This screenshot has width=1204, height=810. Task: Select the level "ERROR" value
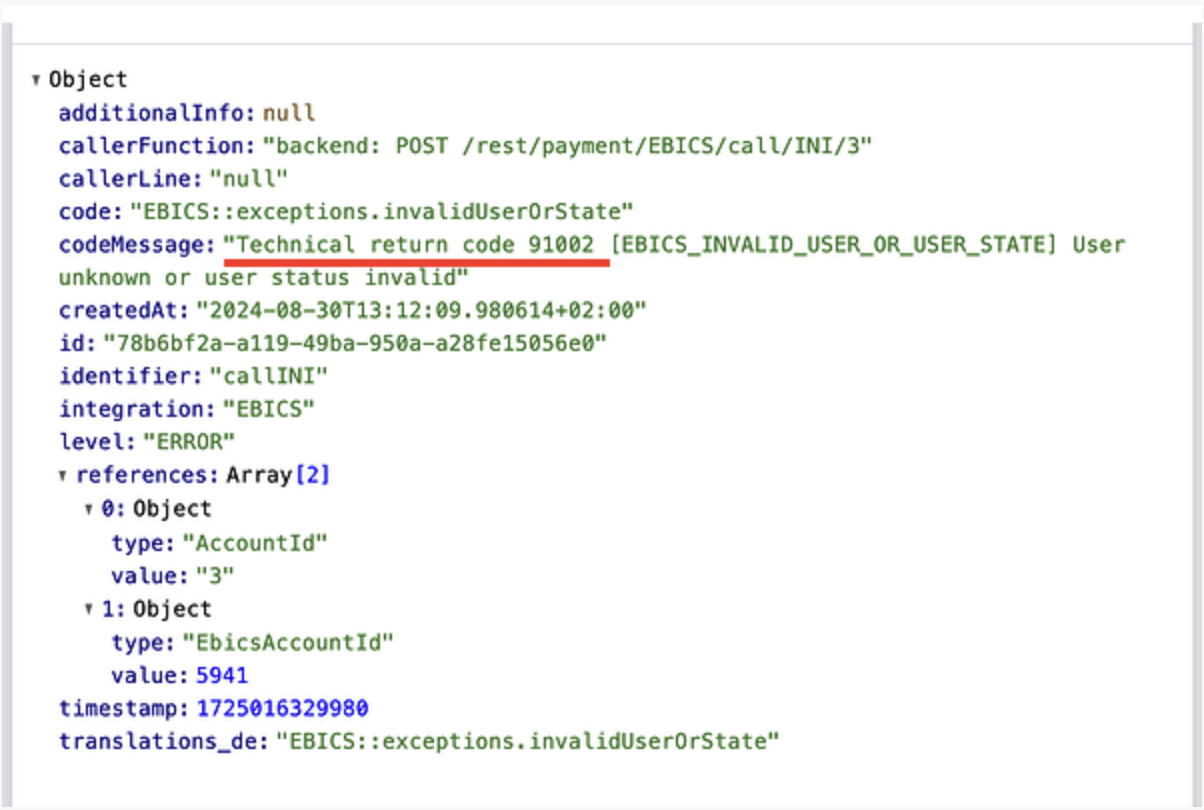189,443
